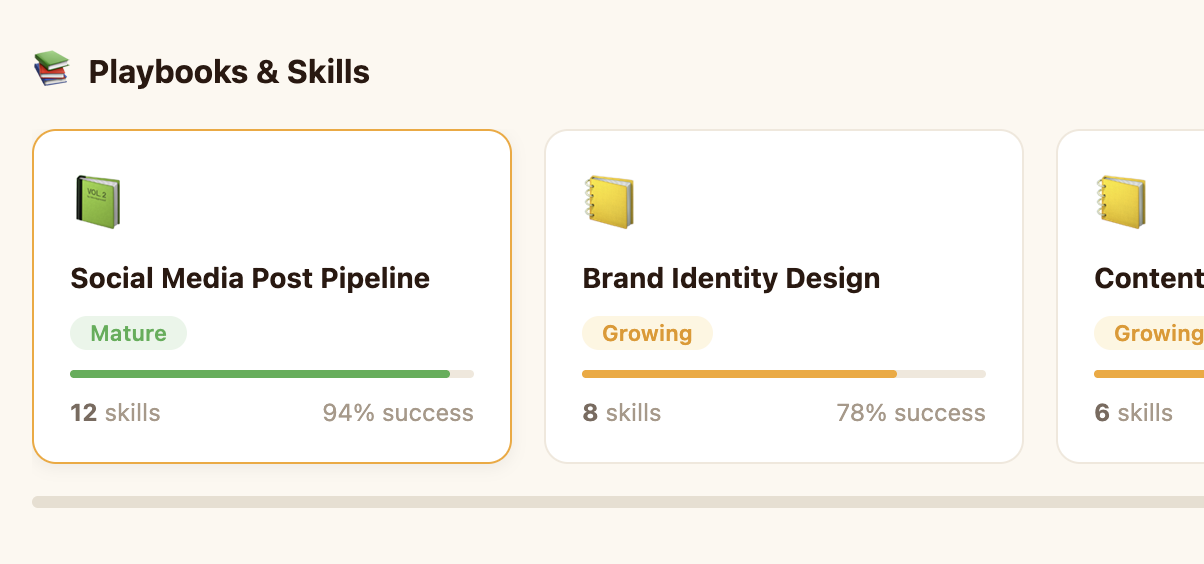1204x564 pixels.
Task: Click the Playbooks & Skills section heading
Action: (229, 72)
